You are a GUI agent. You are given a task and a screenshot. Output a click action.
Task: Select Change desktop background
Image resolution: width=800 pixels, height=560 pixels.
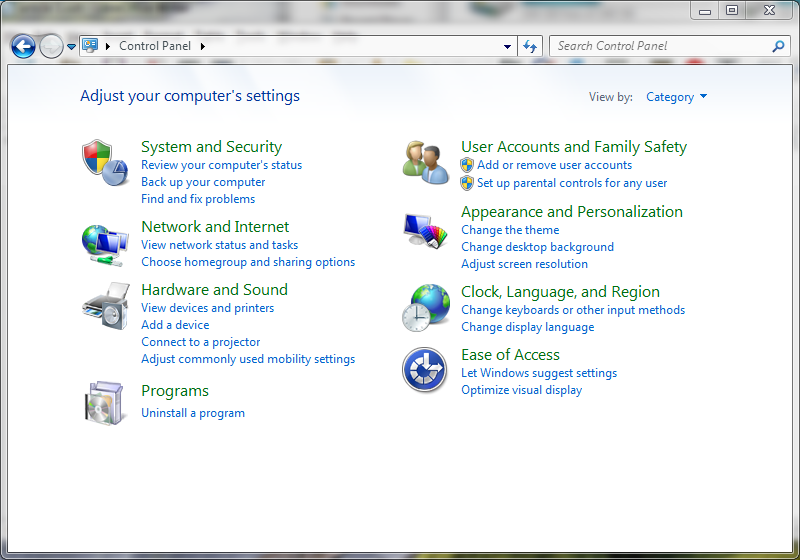tap(537, 247)
